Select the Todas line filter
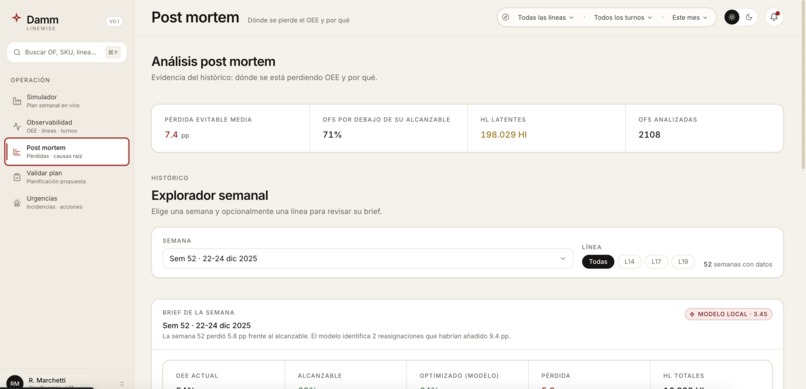 (x=598, y=262)
